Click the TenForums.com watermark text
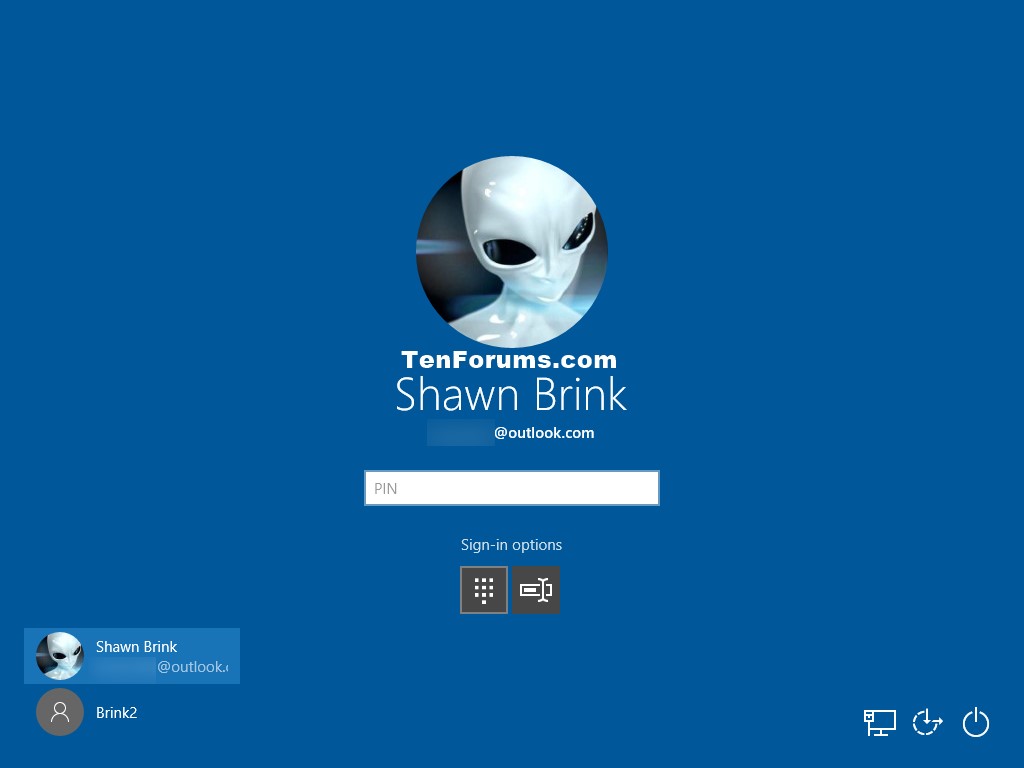The image size is (1024, 768). pos(509,360)
